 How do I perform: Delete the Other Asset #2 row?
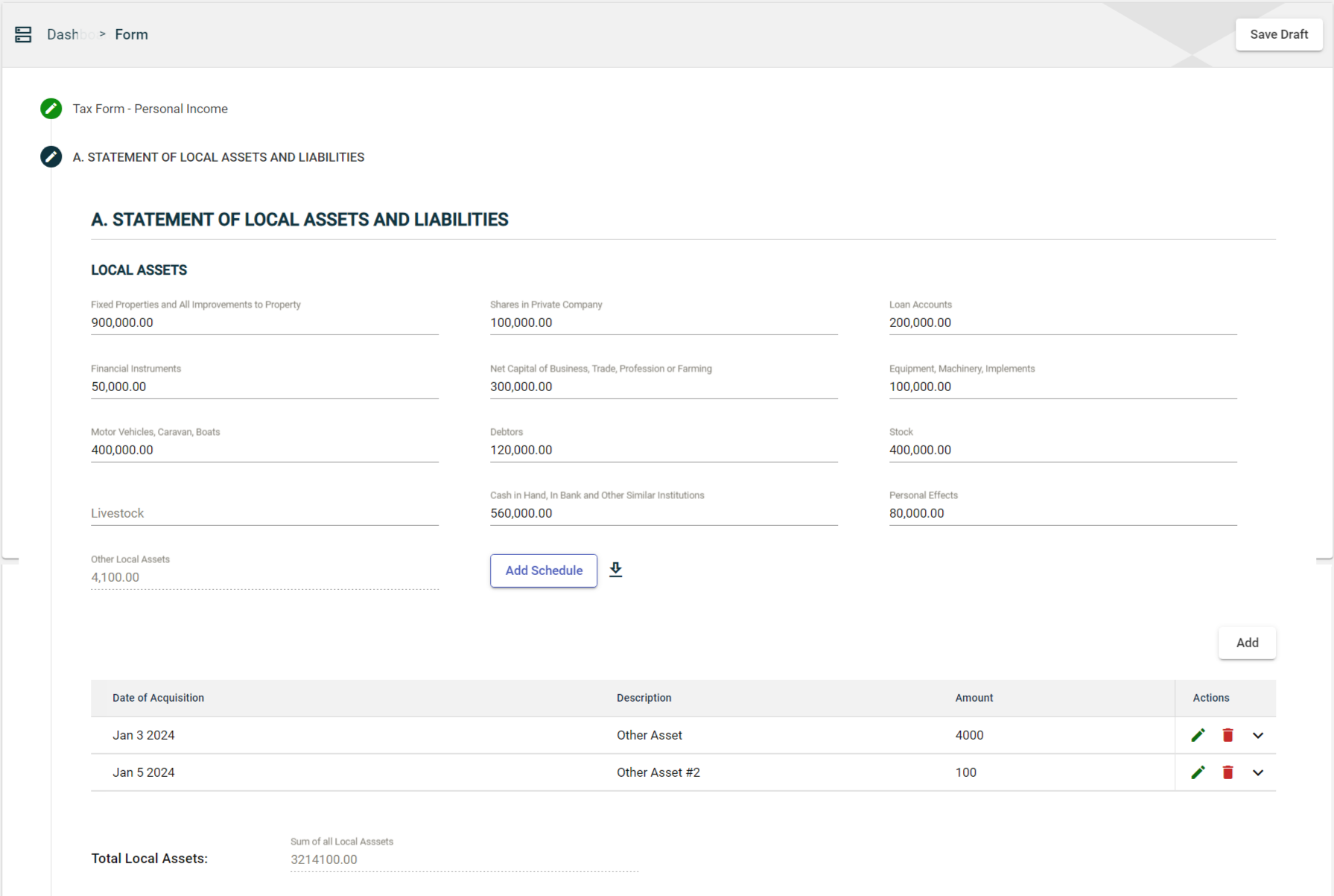(x=1227, y=772)
